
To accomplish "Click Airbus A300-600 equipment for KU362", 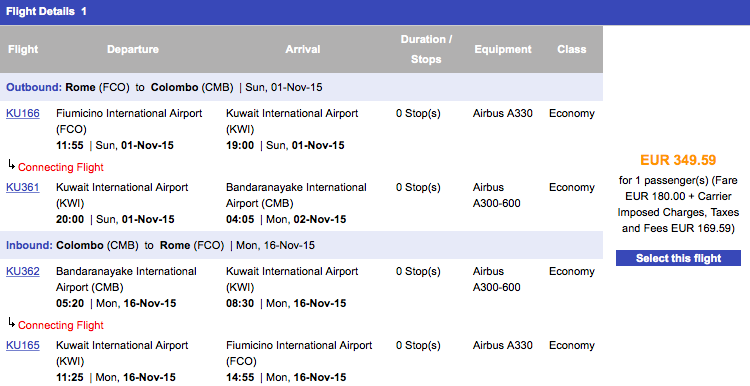I will pos(496,279).
